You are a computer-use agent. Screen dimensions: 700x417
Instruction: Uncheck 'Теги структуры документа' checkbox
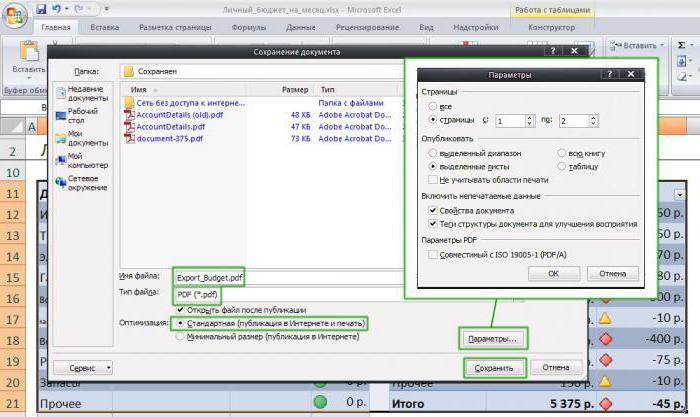point(432,224)
